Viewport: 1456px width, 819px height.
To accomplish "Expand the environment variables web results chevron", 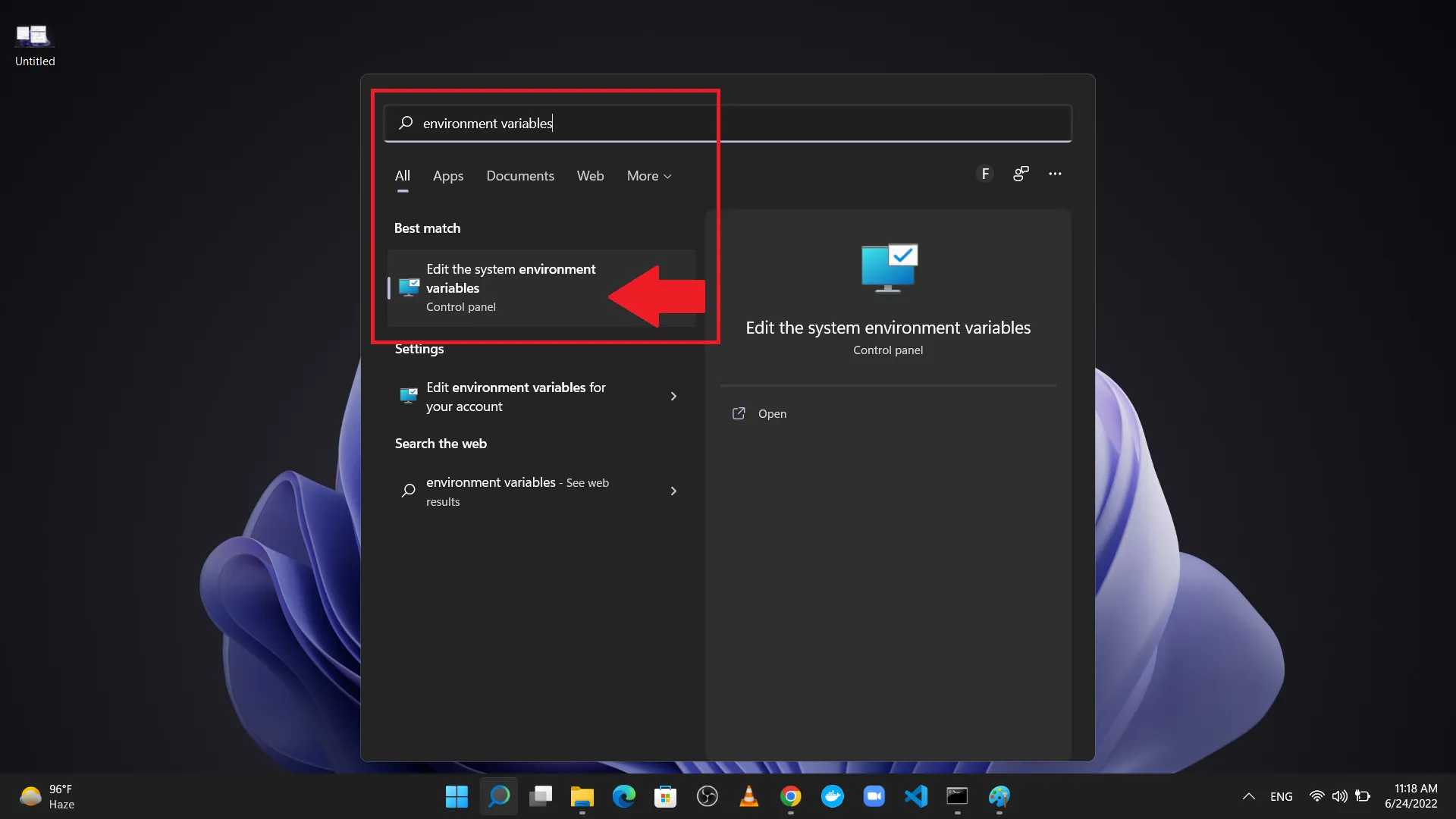I will tap(673, 491).
